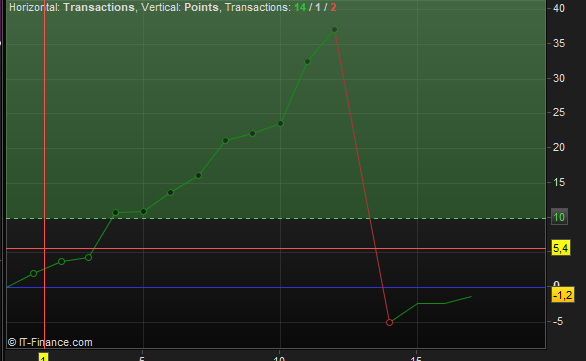This screenshot has width=586, height=361.
Task: Click the yellow 1 cursor marker on horizontal axis
Action: 44,358
